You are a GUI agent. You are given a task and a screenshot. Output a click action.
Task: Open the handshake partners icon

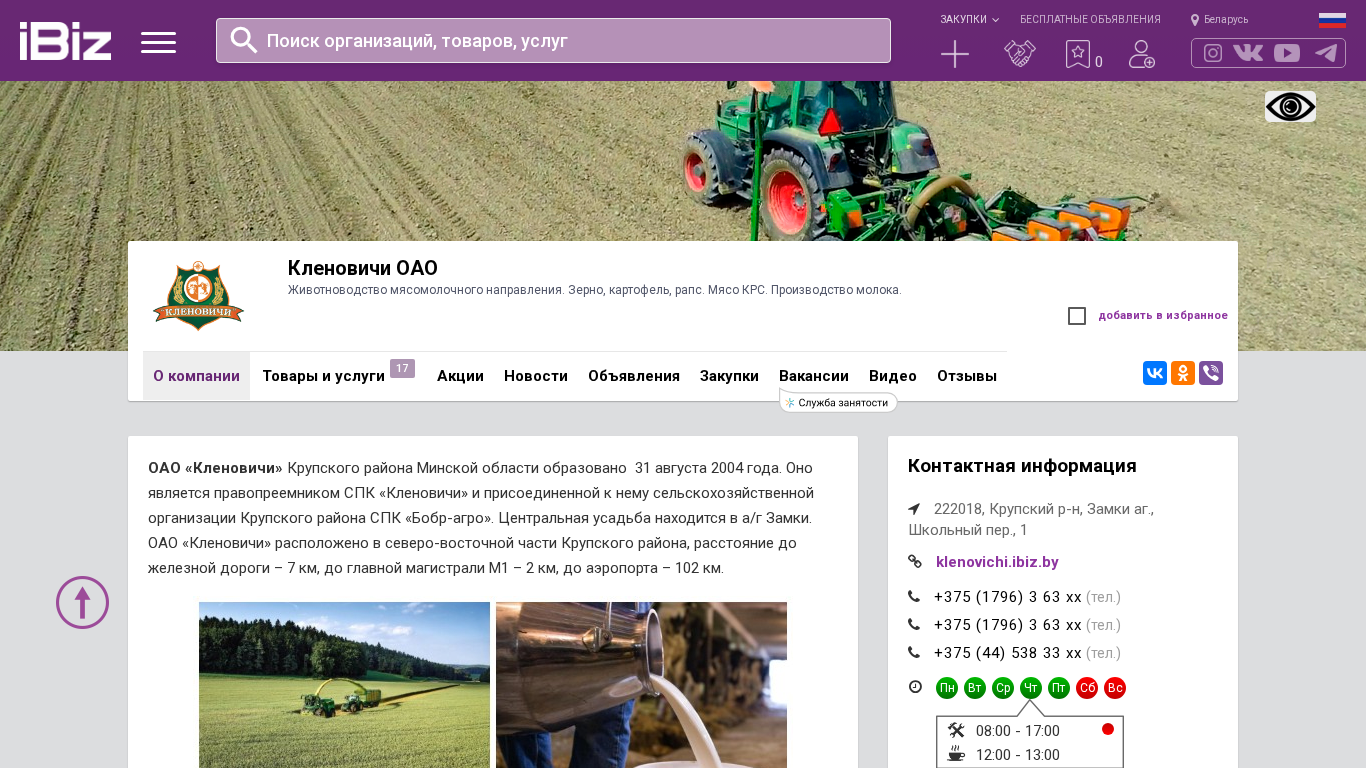pyautogui.click(x=1020, y=54)
